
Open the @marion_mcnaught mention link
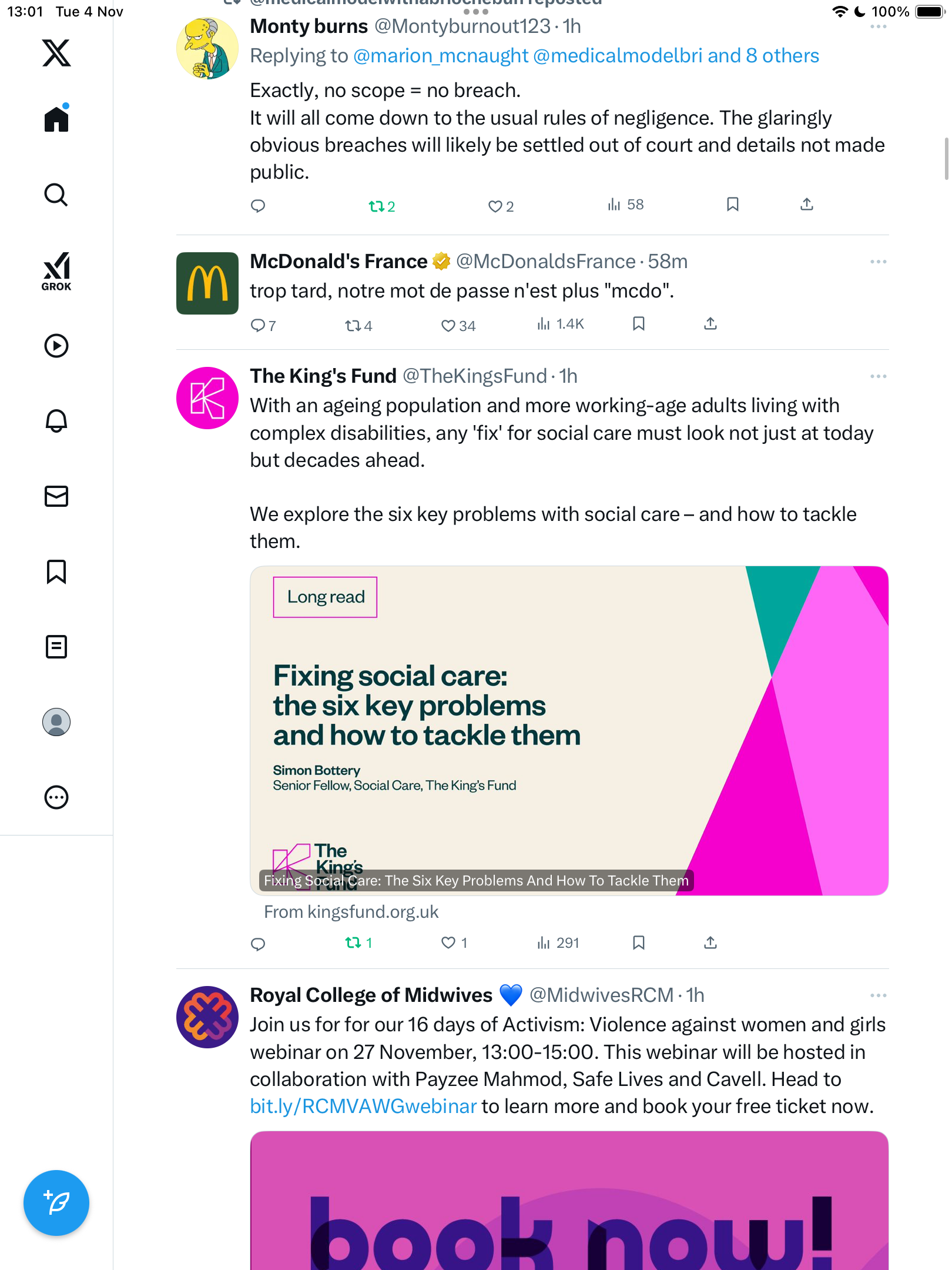[x=441, y=56]
